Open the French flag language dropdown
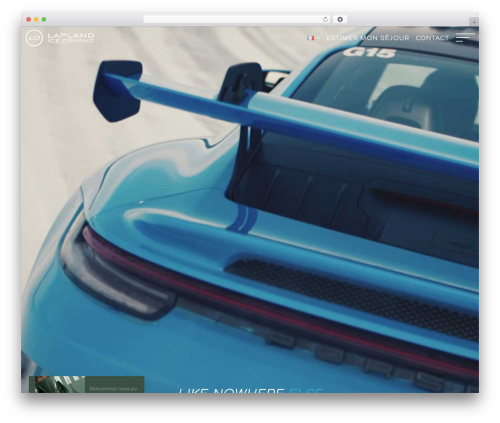Viewport: 500px width, 423px height. pyautogui.click(x=313, y=38)
